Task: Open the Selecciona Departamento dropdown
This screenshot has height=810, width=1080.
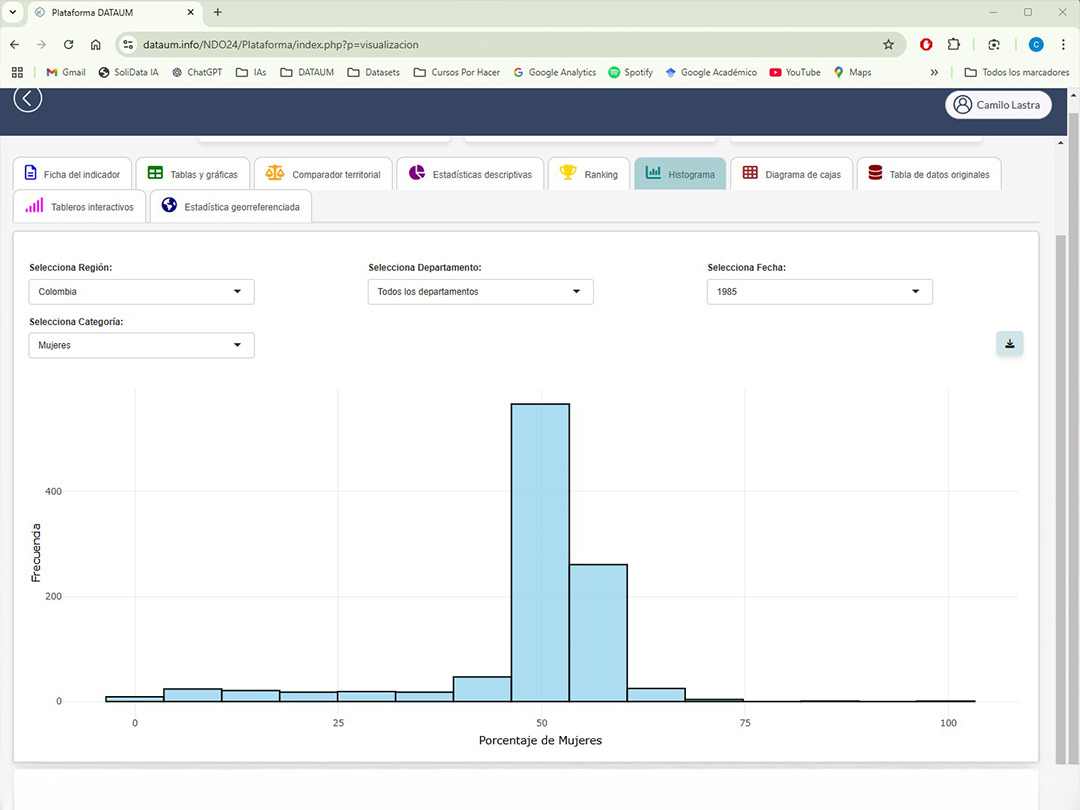Action: tap(480, 292)
